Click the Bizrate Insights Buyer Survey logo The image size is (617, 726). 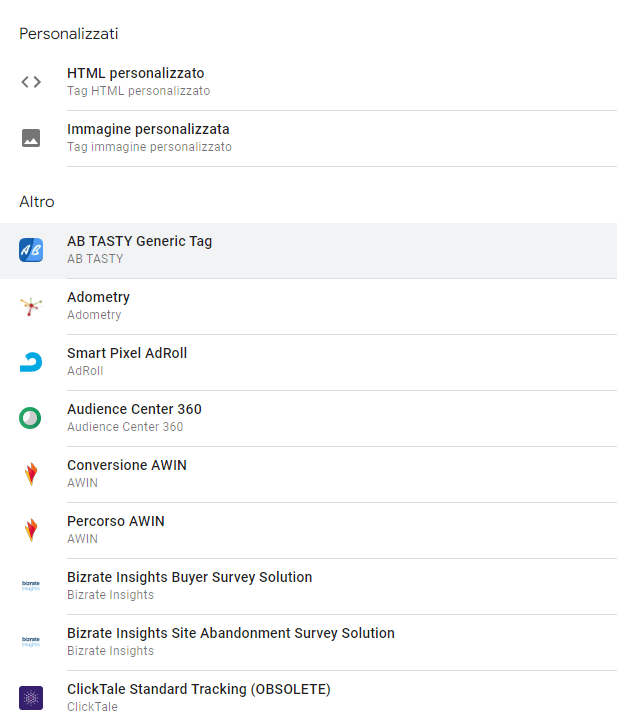click(x=31, y=586)
